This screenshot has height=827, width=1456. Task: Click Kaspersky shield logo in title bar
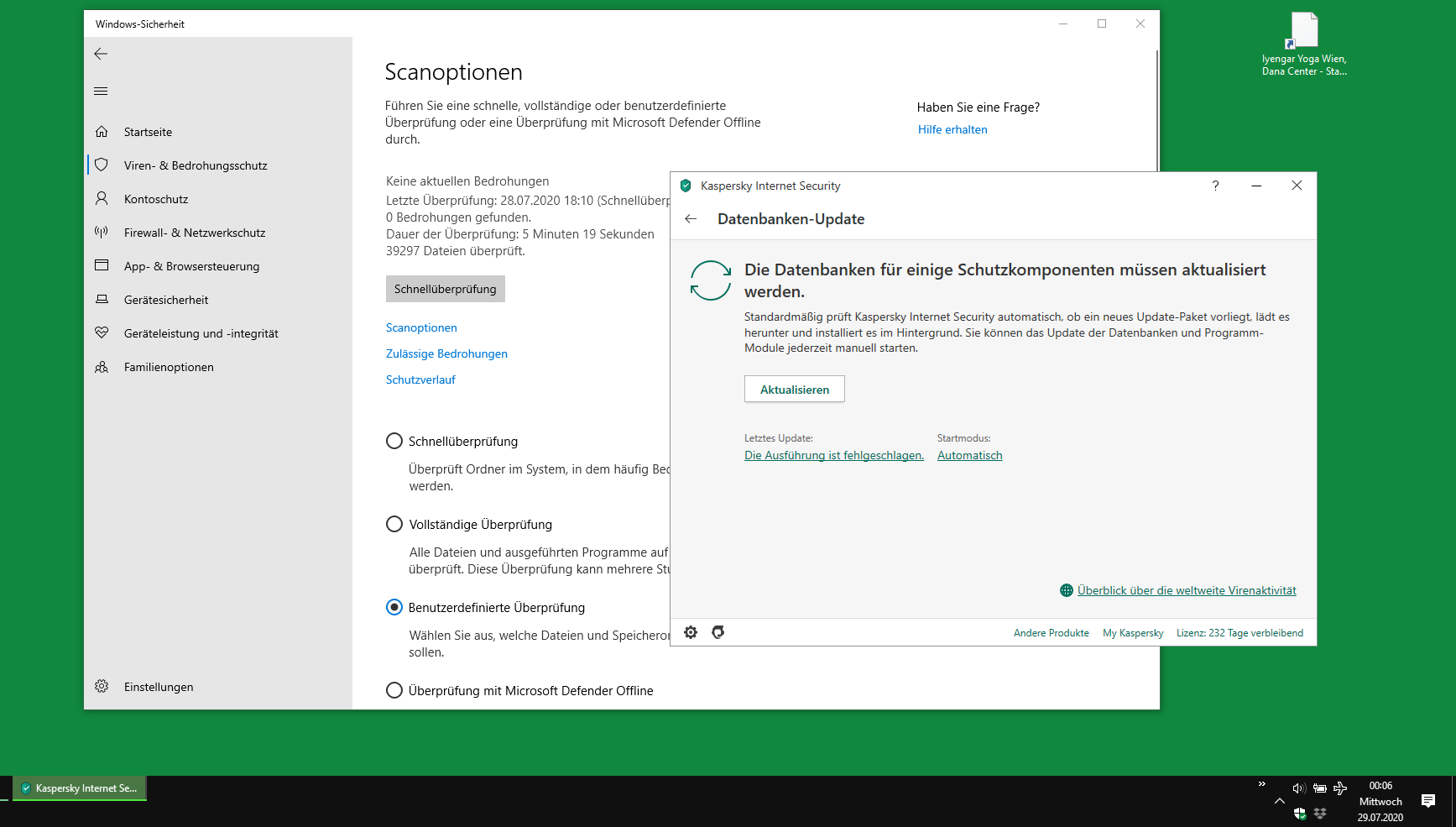[x=686, y=186]
